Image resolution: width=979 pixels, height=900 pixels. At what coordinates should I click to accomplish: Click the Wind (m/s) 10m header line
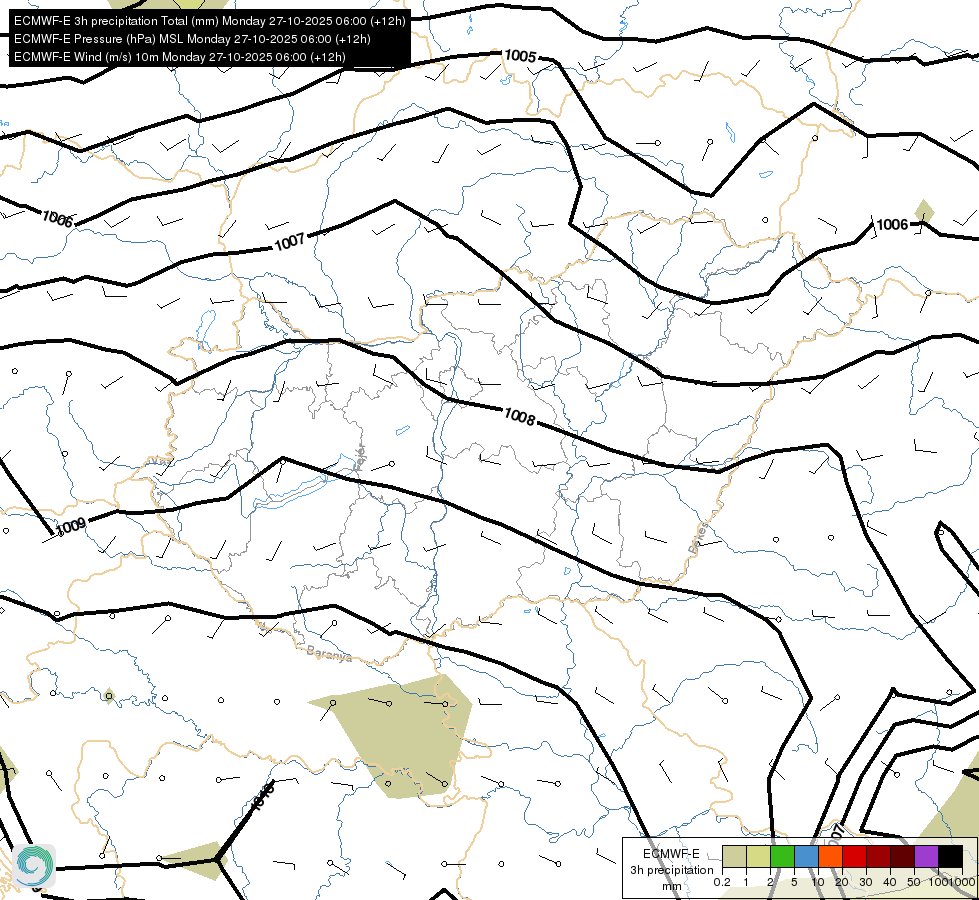click(x=180, y=57)
